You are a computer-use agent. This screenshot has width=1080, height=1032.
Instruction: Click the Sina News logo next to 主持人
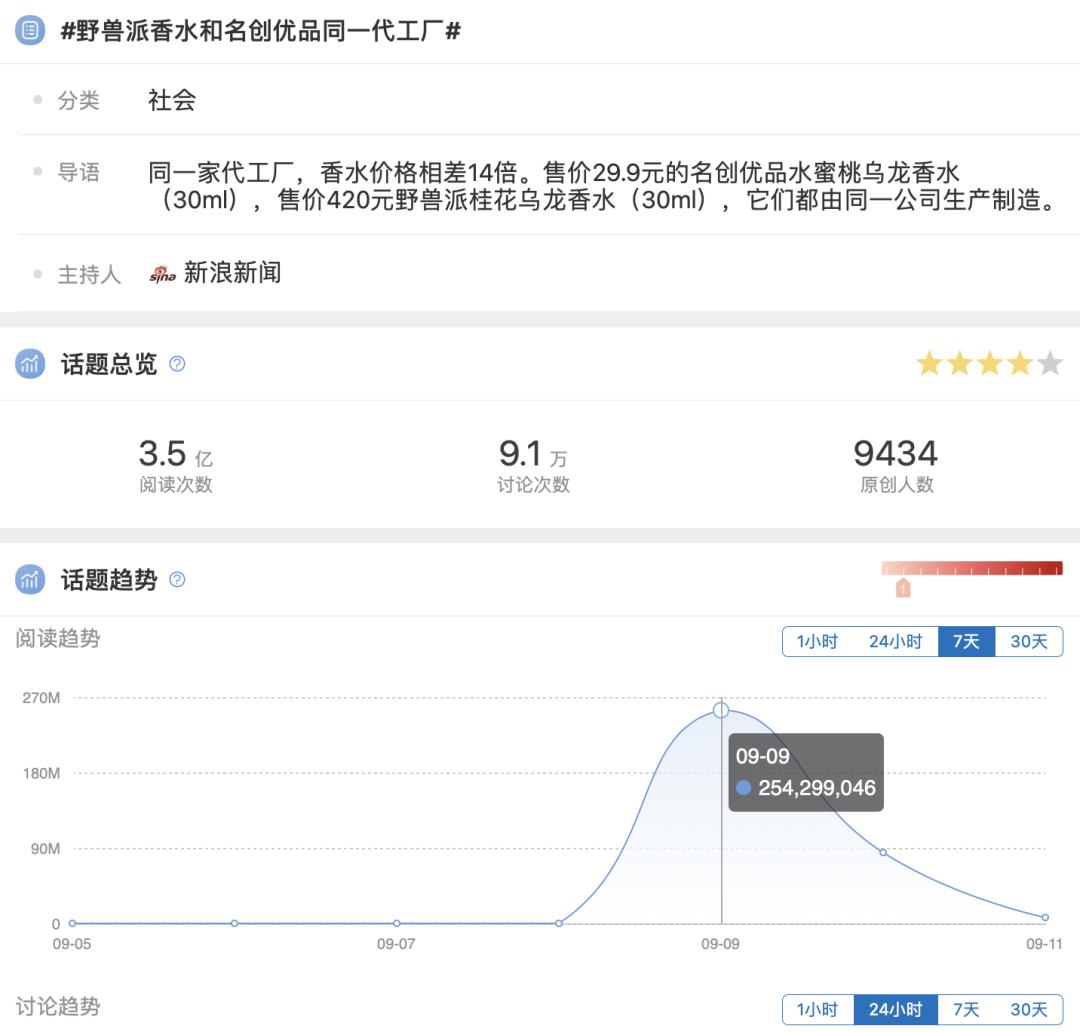[x=160, y=272]
